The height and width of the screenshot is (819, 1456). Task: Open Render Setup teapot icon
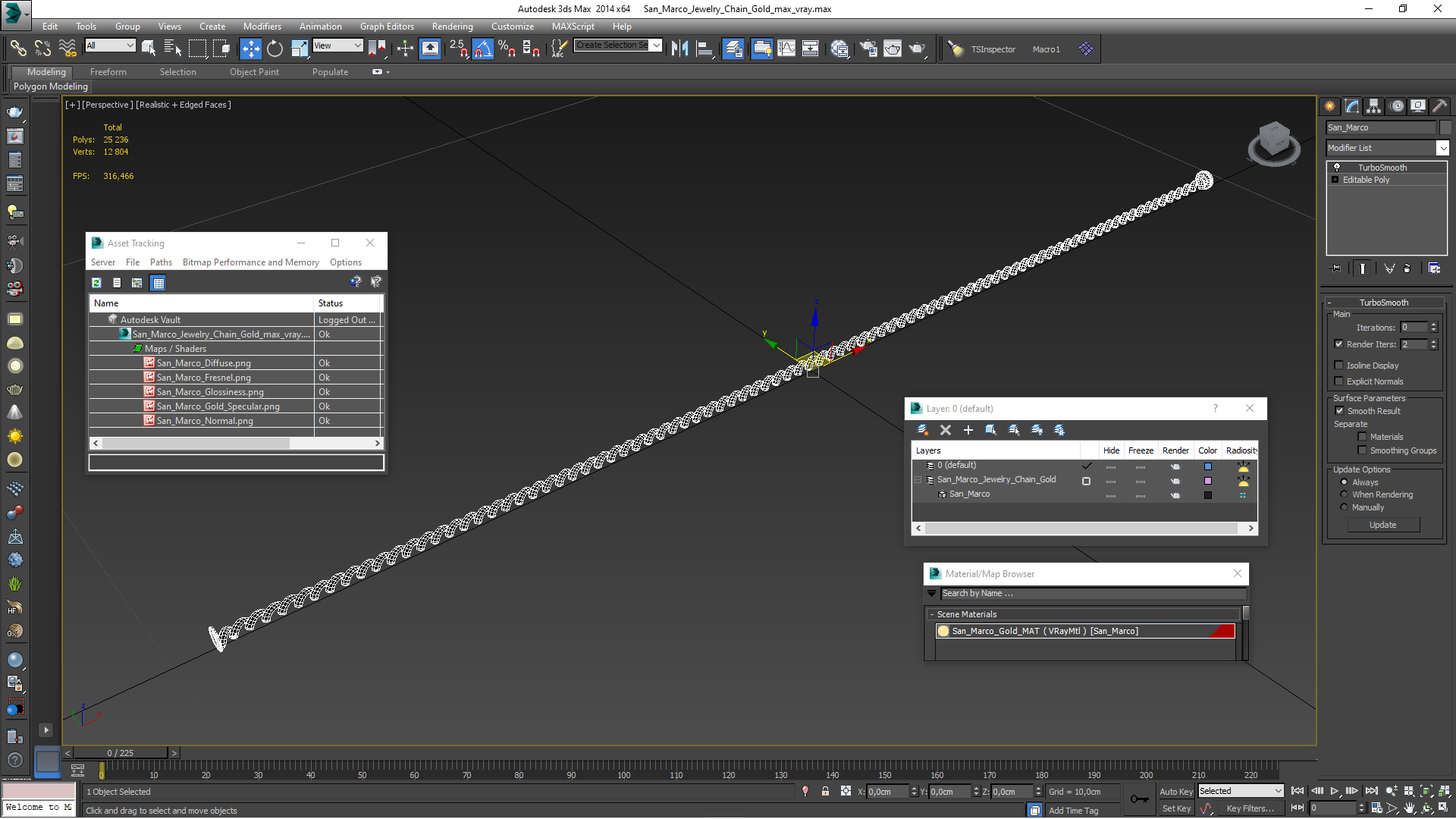(x=868, y=49)
